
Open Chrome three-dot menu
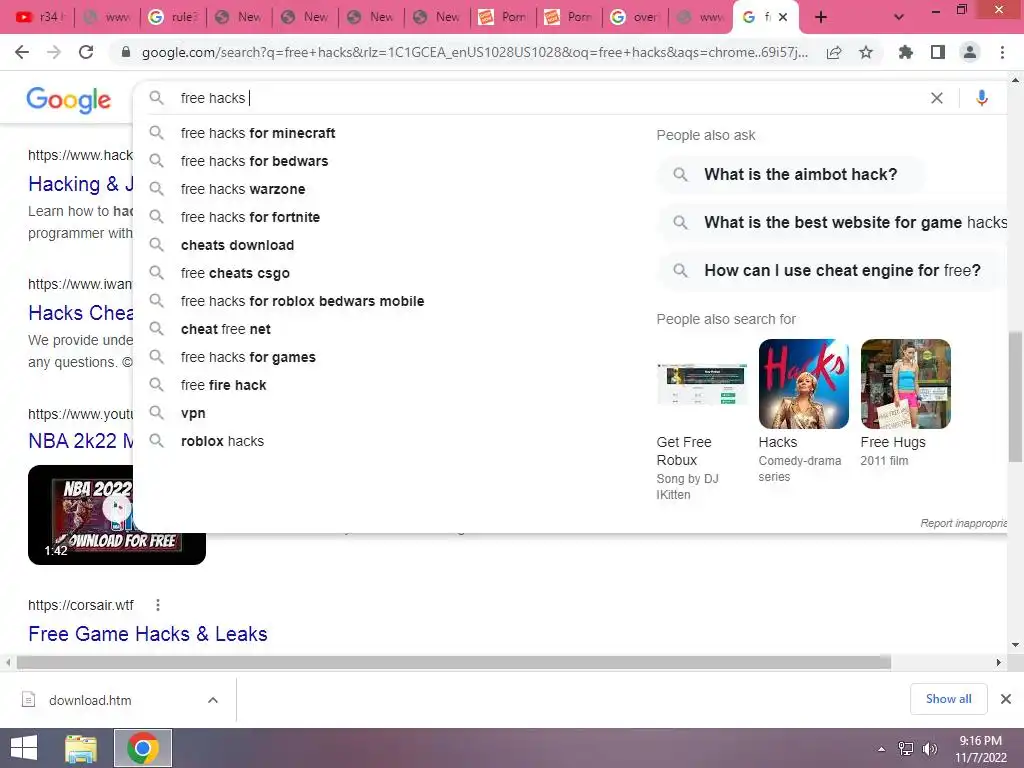tap(1002, 52)
